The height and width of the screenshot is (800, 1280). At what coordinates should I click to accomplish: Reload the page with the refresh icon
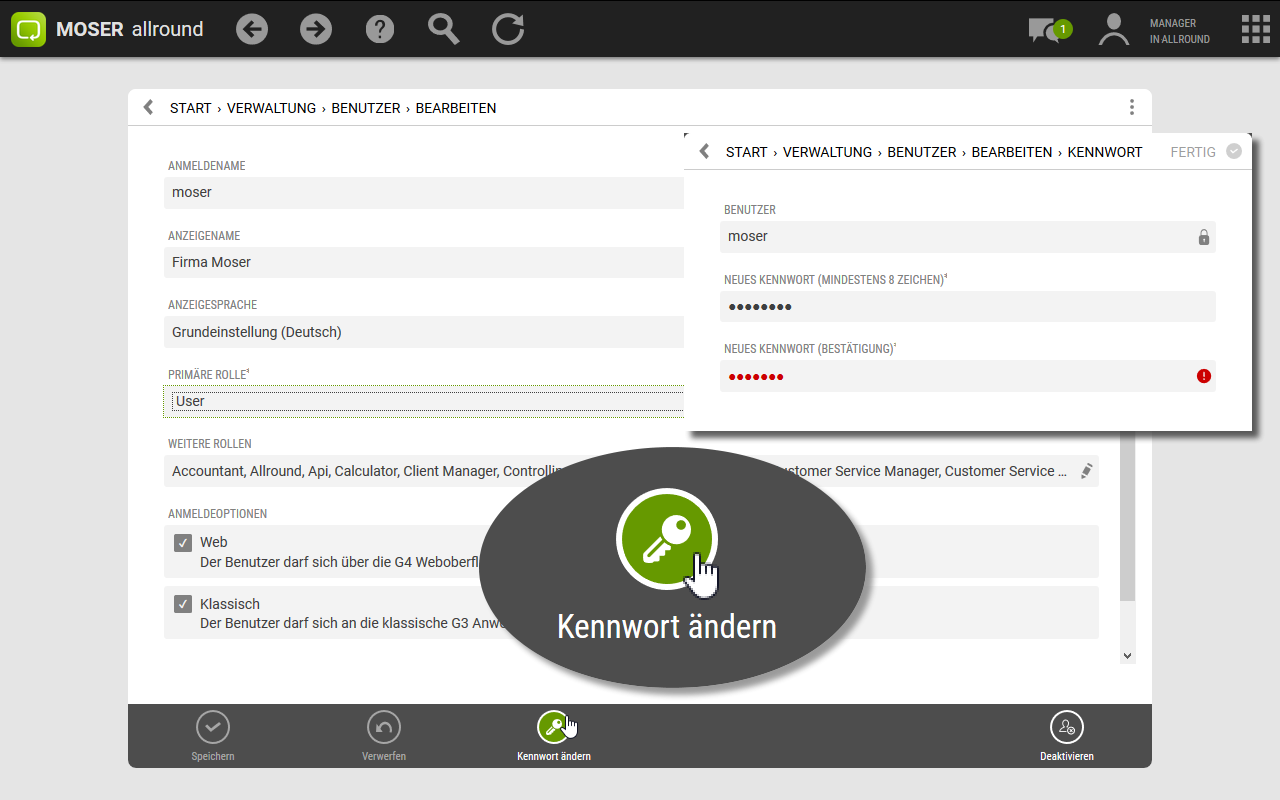(508, 29)
